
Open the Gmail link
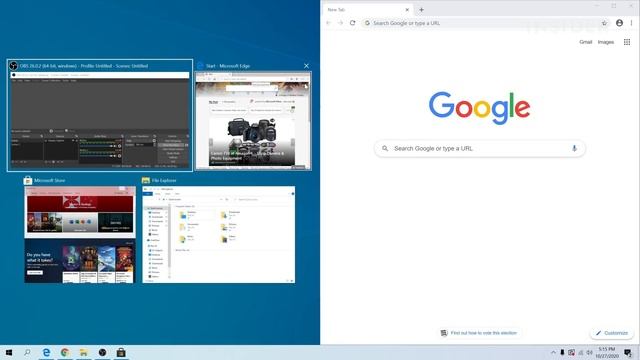click(585, 42)
